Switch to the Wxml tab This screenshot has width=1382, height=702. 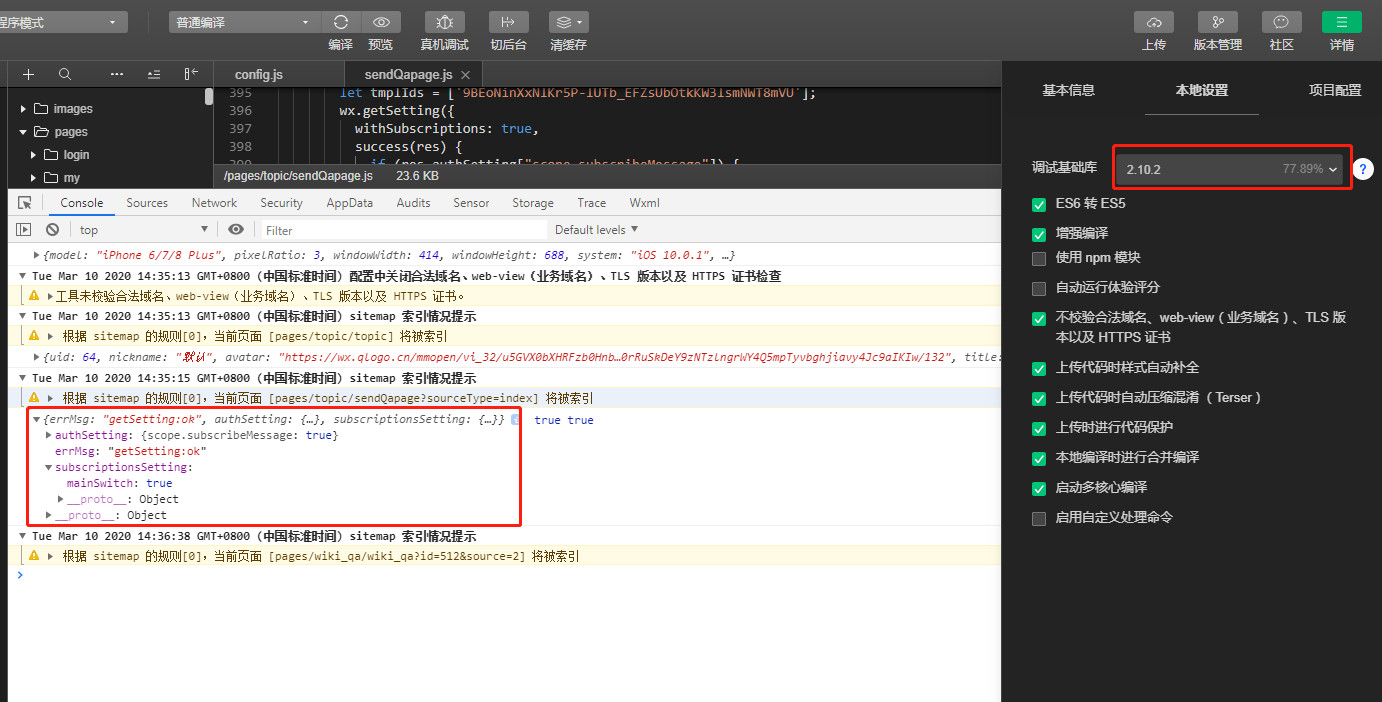(644, 203)
